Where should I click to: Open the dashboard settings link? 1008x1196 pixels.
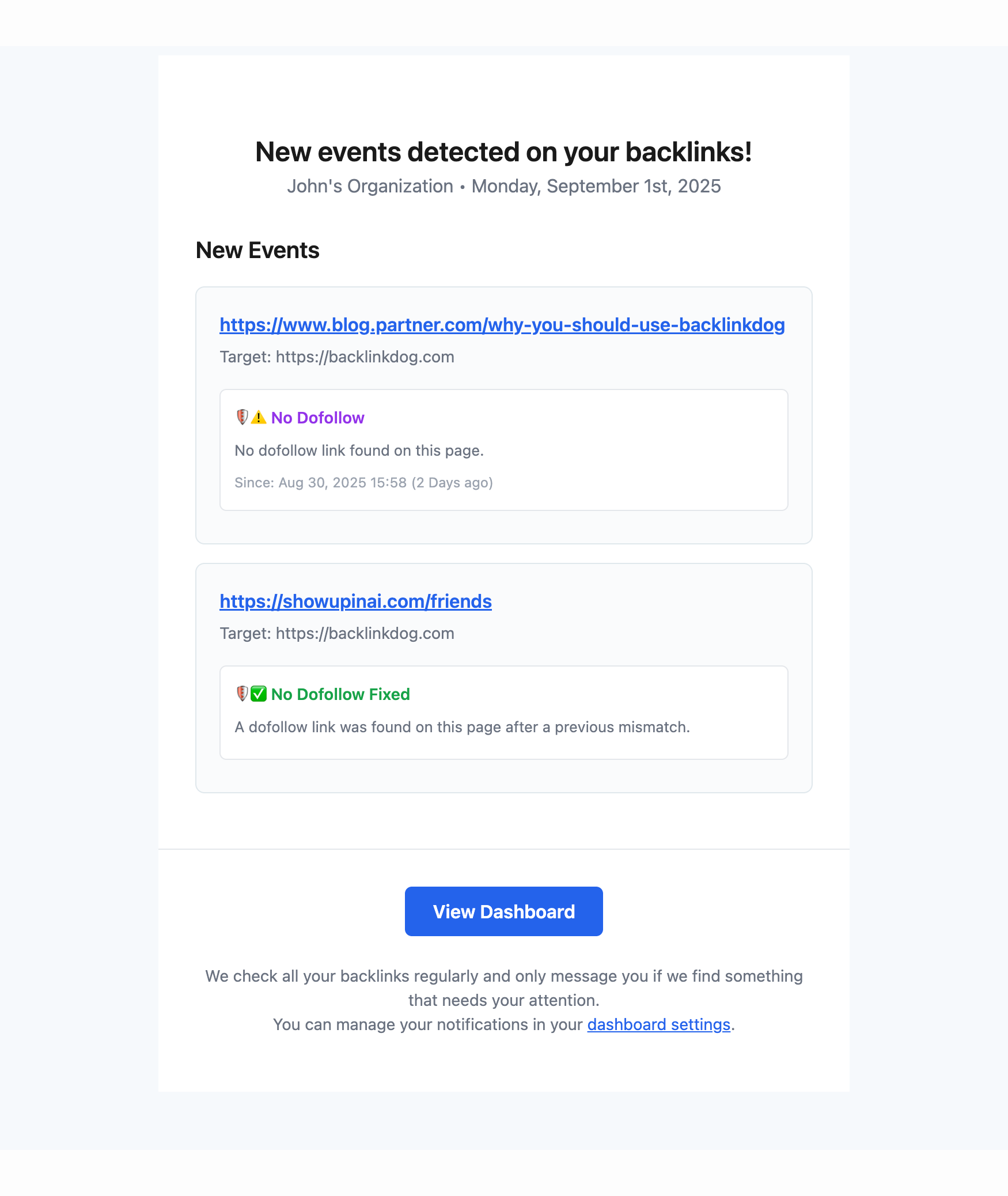coord(658,1024)
